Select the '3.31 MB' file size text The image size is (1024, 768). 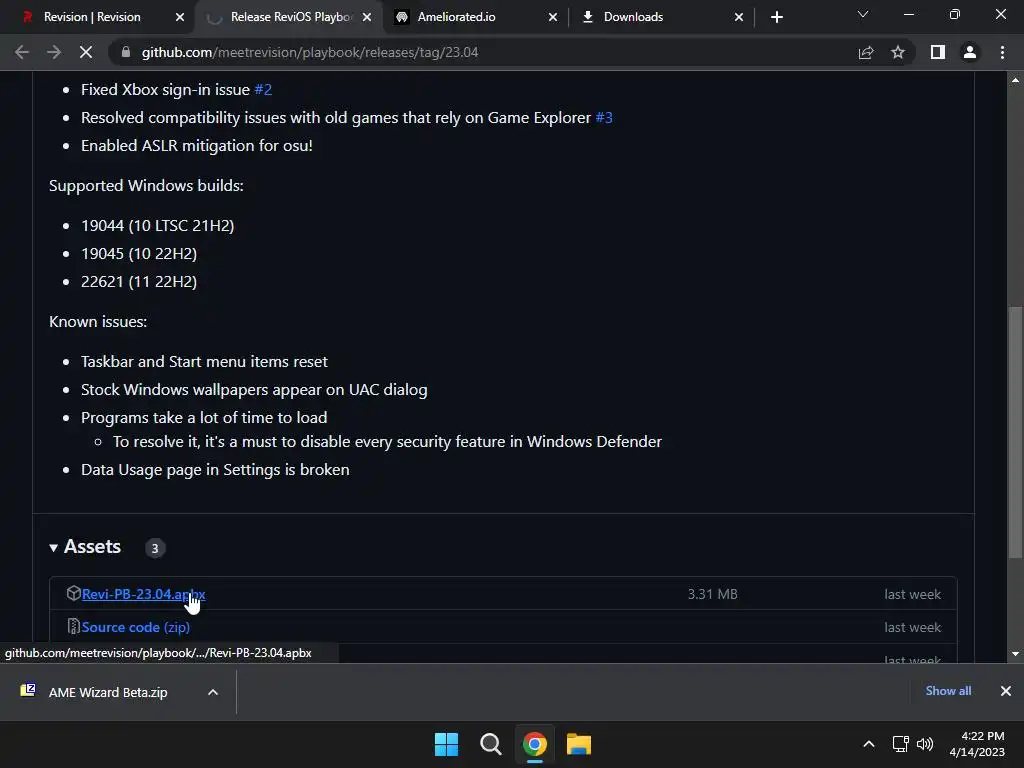(x=712, y=594)
